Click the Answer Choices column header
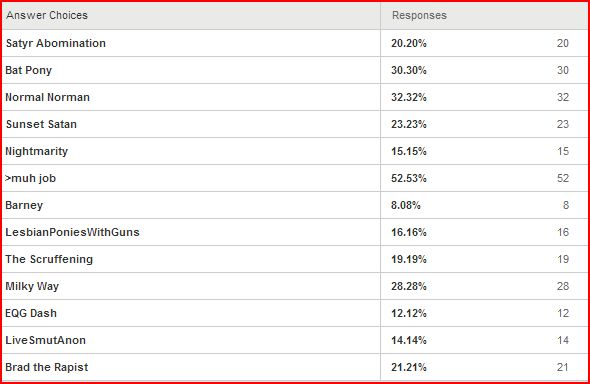 point(47,15)
